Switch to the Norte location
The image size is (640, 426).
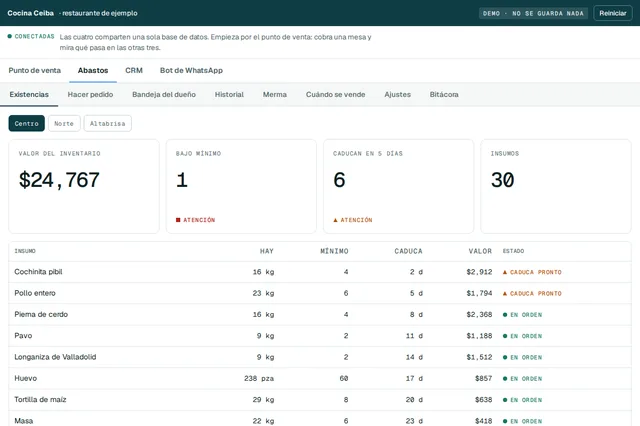(64, 123)
